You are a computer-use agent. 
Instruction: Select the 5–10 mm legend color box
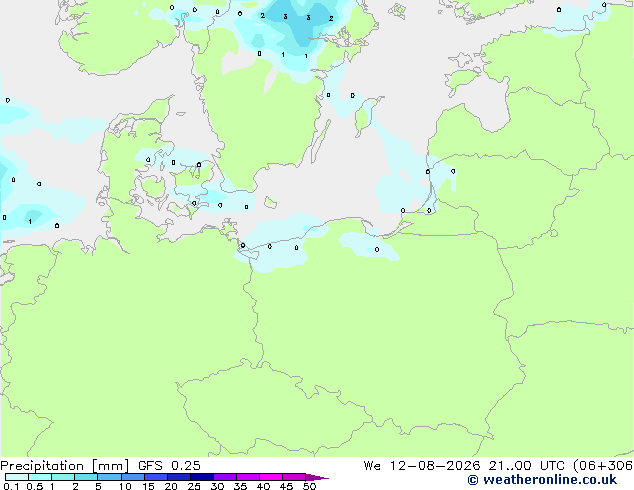(109, 477)
